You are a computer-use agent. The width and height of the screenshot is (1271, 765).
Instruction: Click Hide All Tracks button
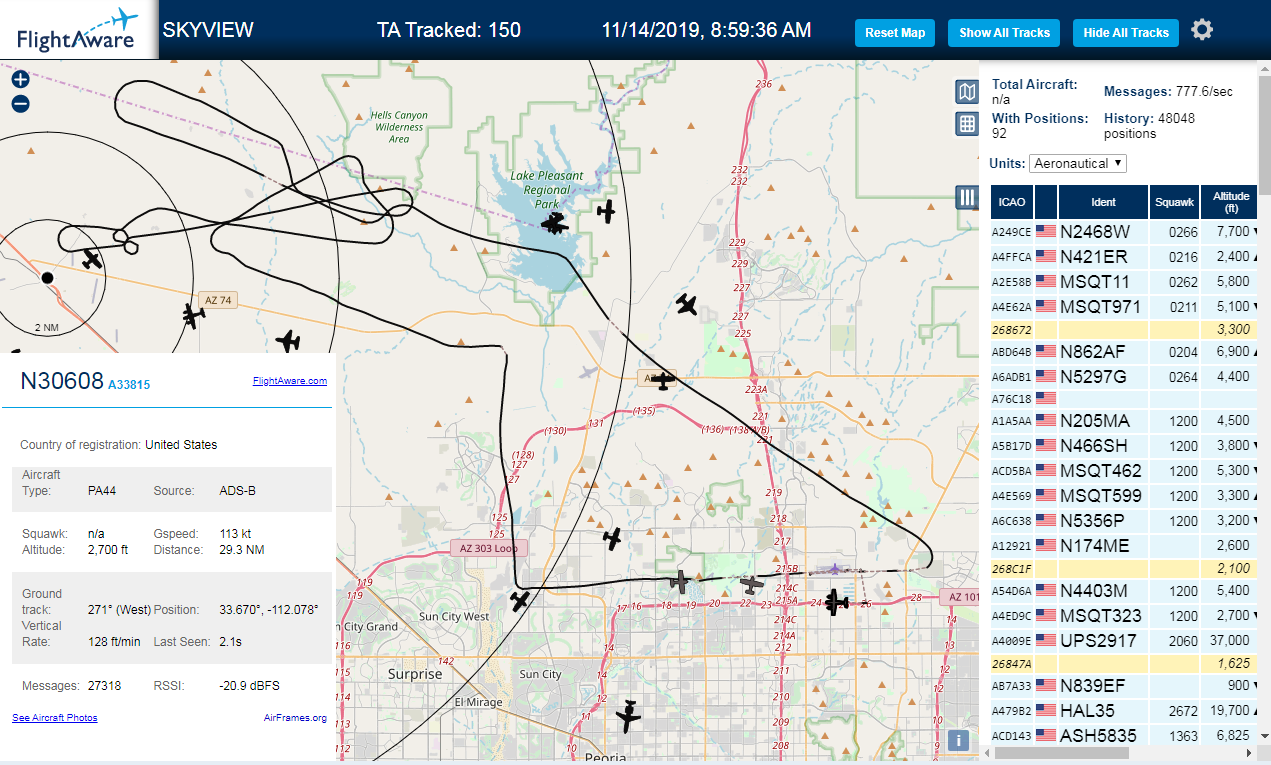1126,32
